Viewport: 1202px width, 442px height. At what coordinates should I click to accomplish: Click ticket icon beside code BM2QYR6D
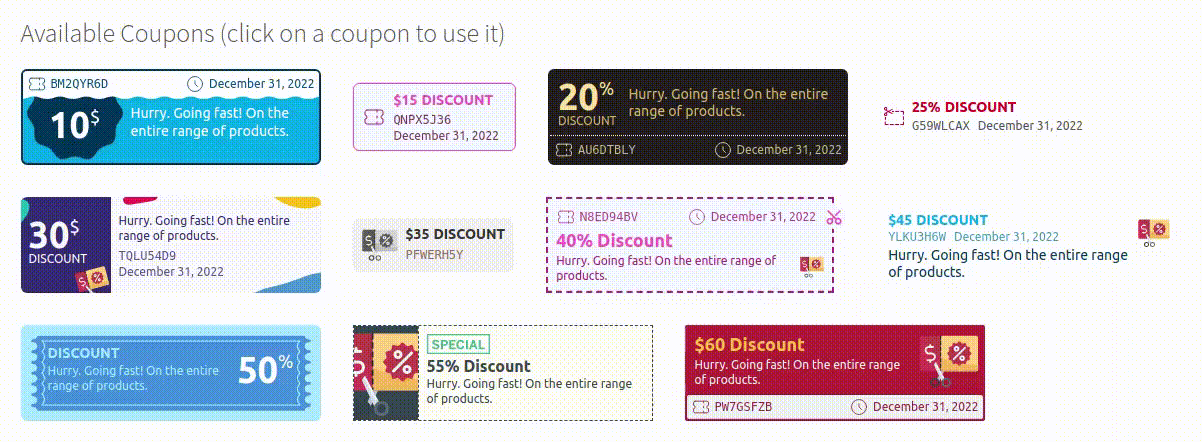click(38, 84)
